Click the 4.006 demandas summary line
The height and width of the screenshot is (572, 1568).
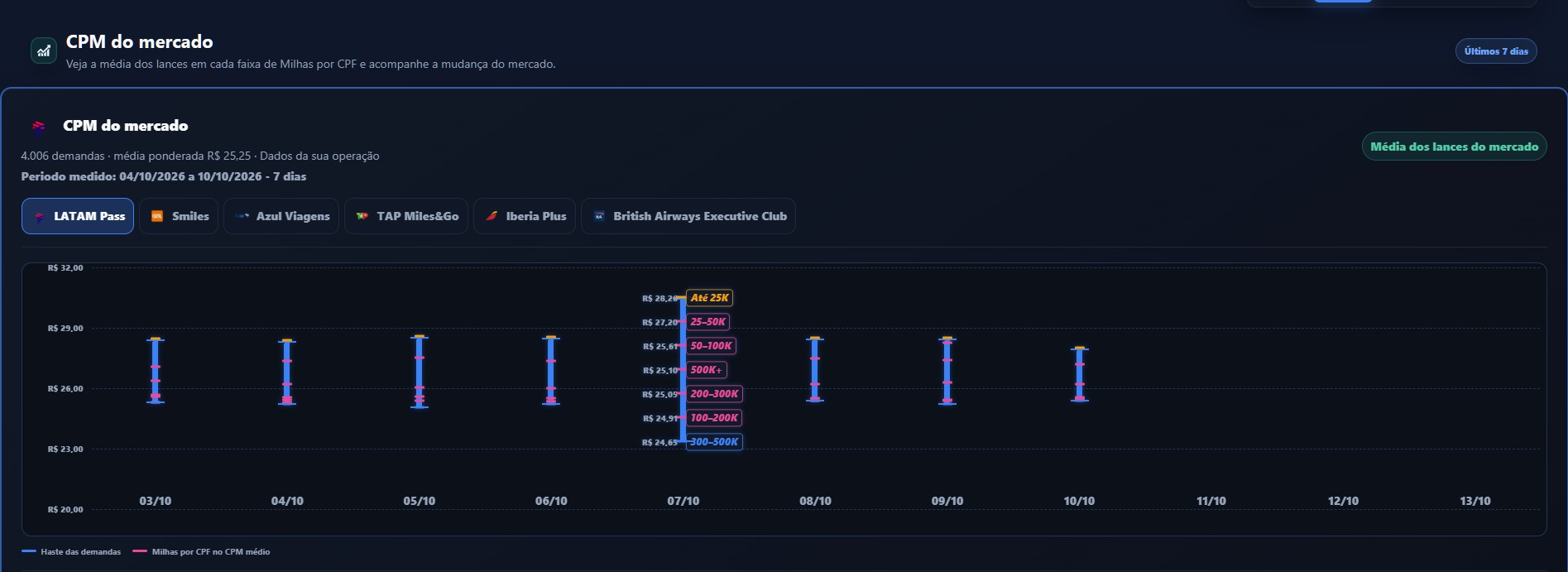click(x=200, y=156)
